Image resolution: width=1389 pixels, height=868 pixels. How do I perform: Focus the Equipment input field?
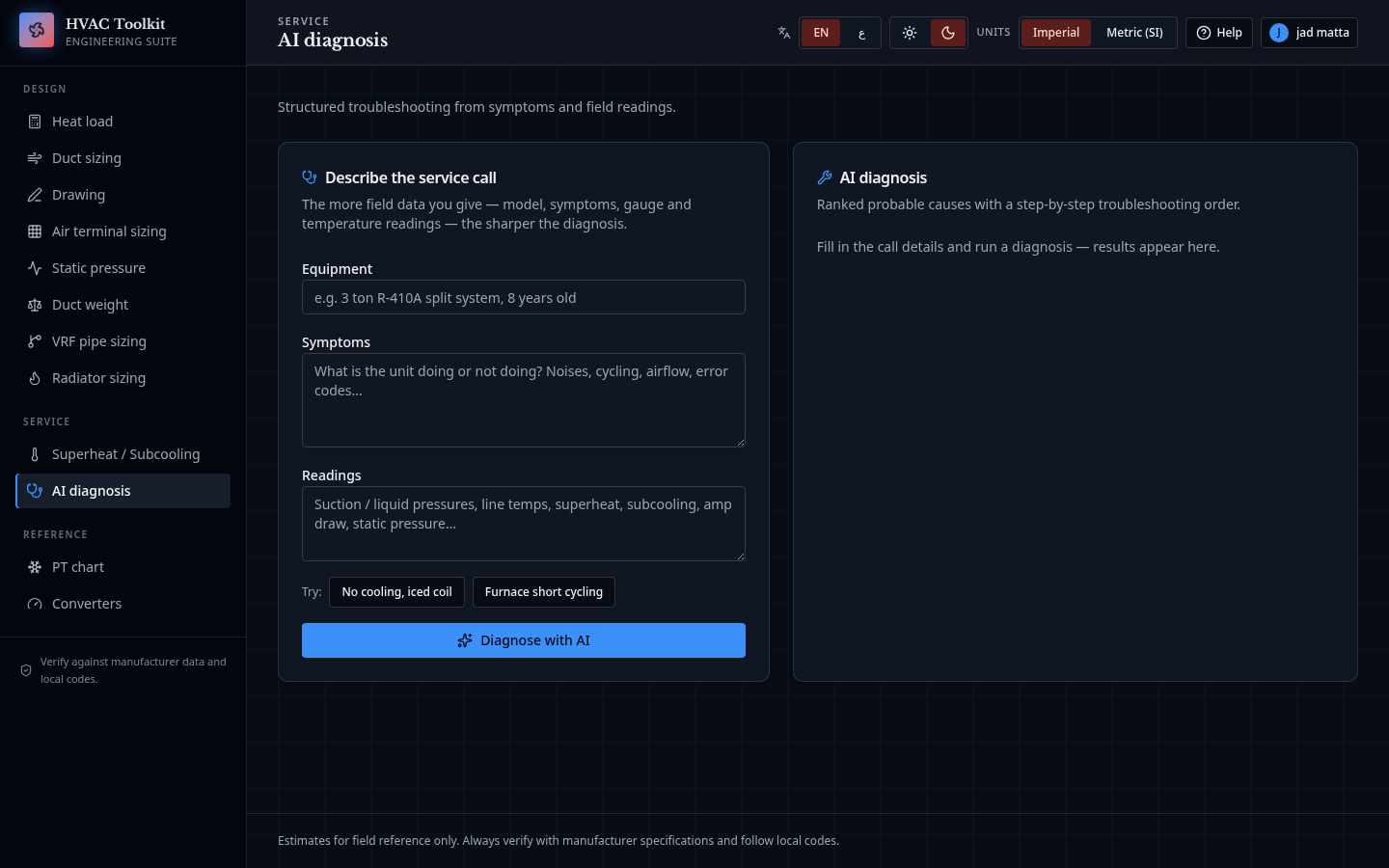(524, 297)
